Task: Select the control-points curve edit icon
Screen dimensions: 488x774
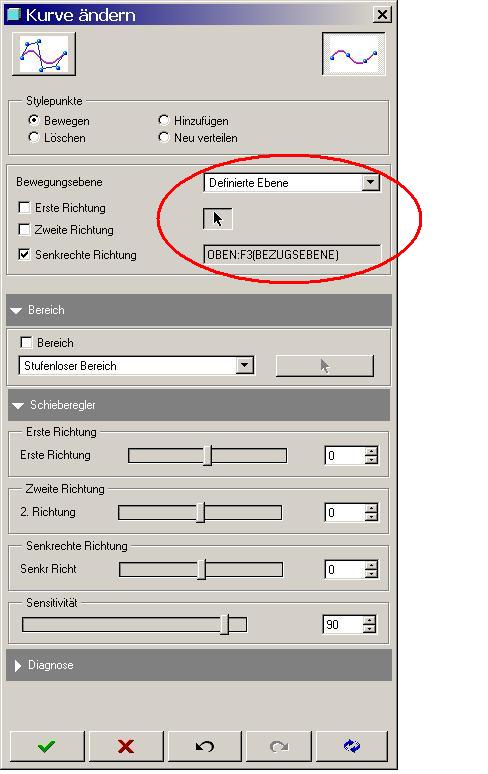Action: tap(44, 54)
